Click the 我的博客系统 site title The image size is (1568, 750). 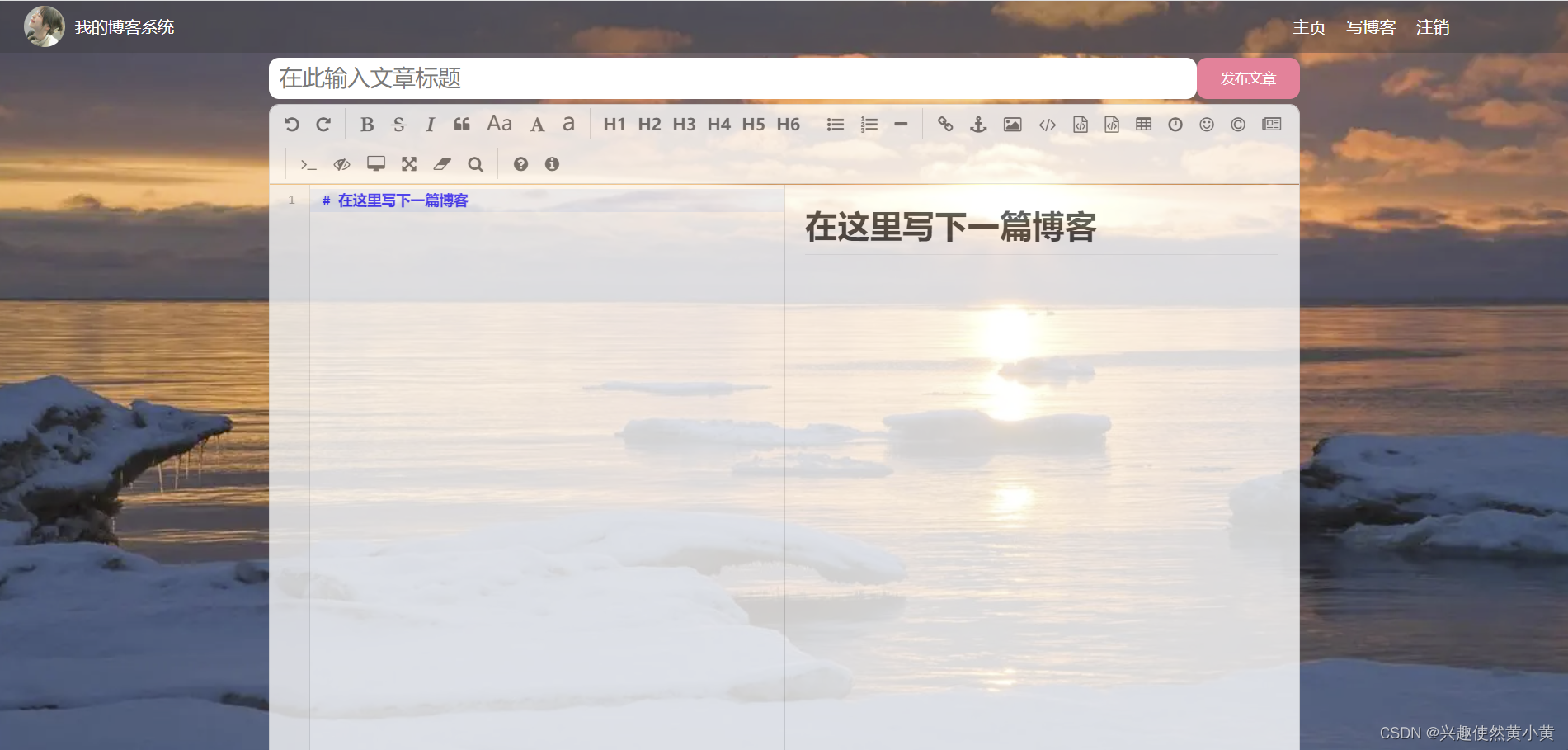coord(125,27)
